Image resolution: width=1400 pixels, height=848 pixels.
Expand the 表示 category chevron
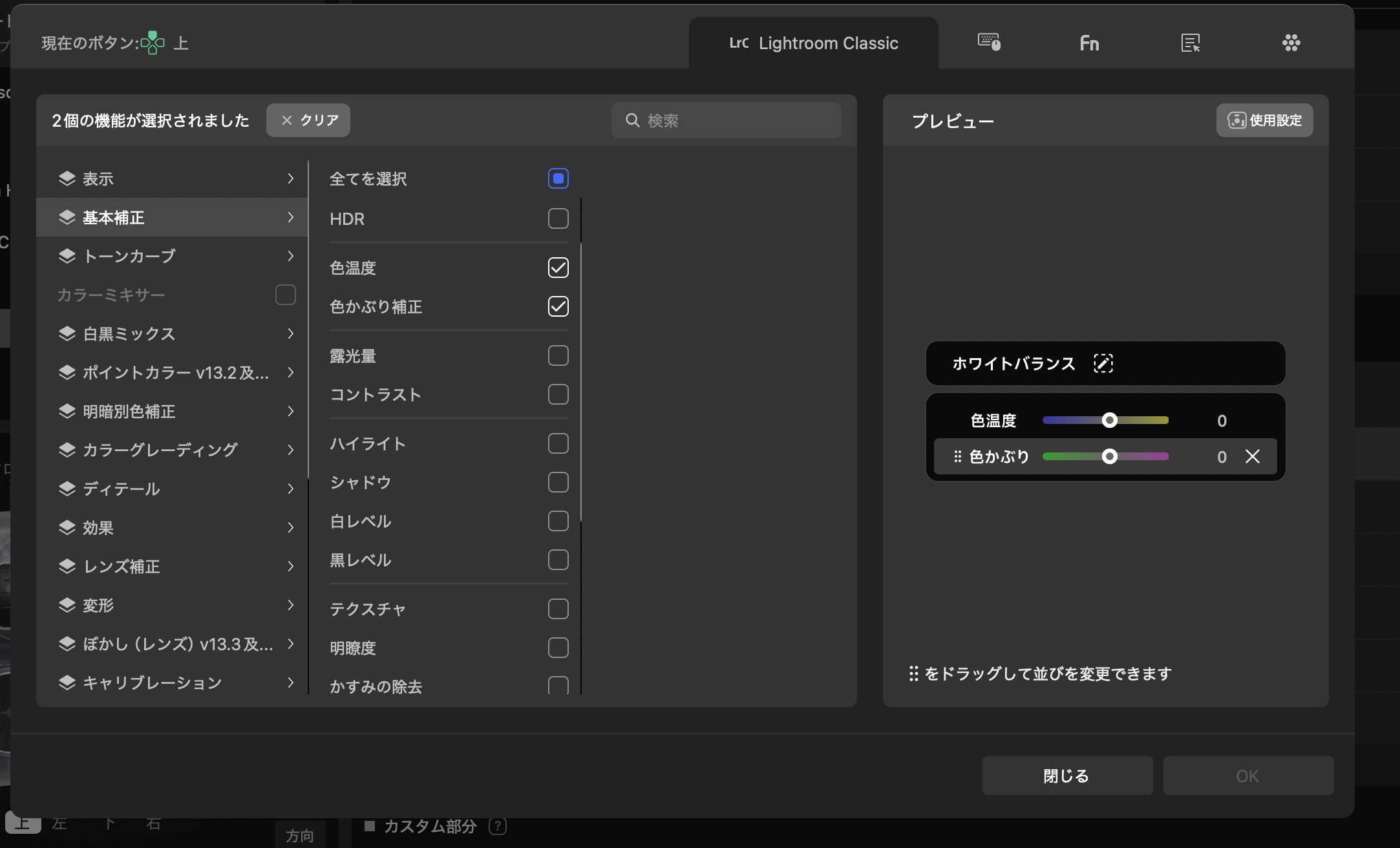tap(290, 178)
